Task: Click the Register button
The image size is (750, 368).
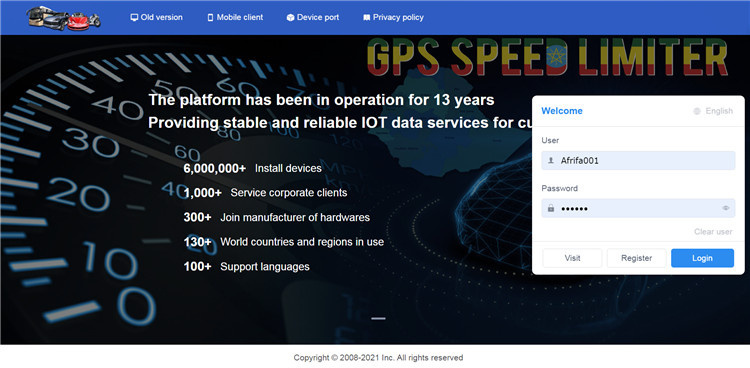Action: click(x=637, y=258)
